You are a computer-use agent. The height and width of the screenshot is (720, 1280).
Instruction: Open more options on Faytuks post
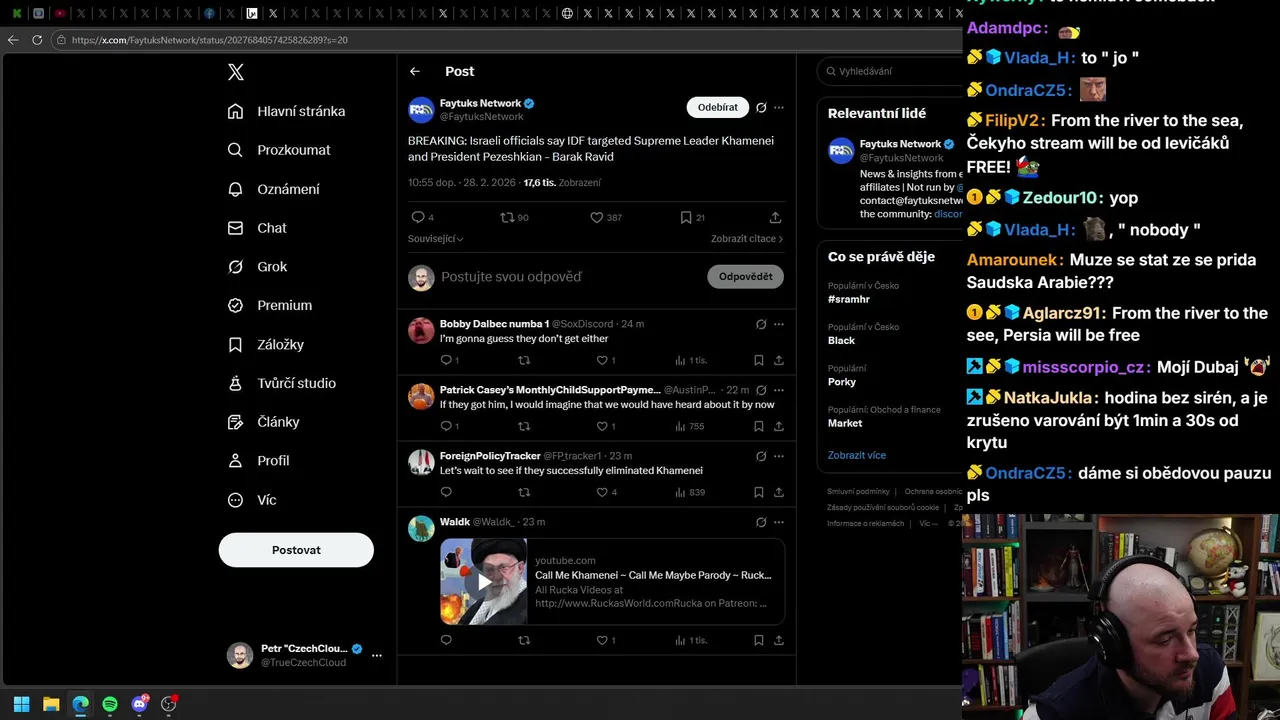coord(779,107)
